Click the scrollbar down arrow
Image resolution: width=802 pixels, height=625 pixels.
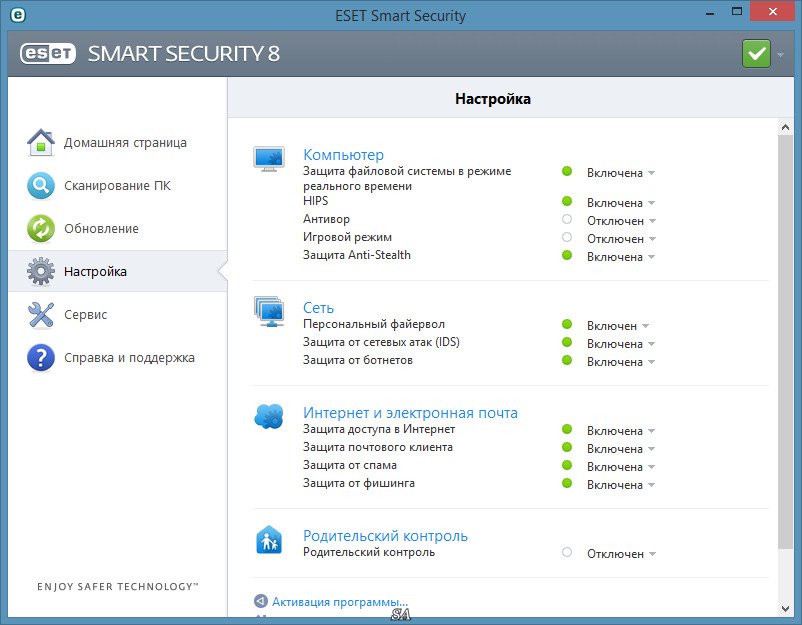tap(785, 609)
